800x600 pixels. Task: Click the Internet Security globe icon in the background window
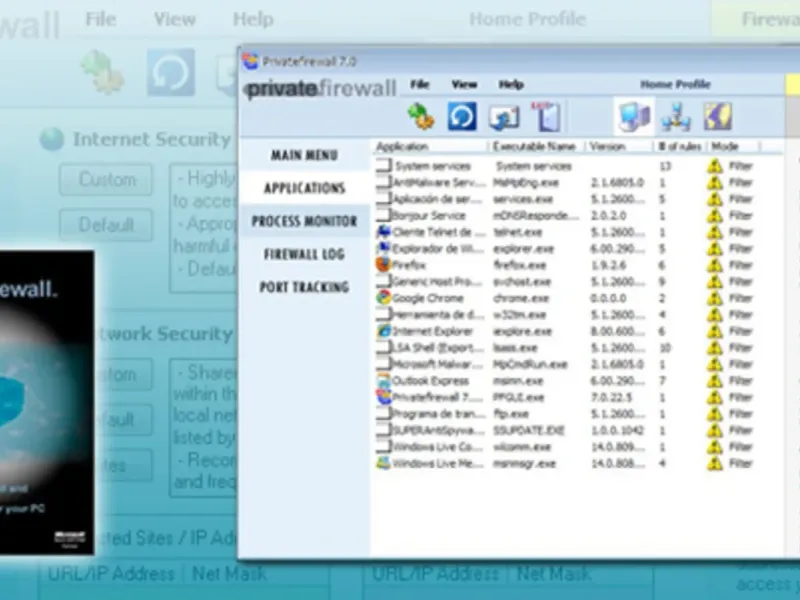(x=52, y=139)
